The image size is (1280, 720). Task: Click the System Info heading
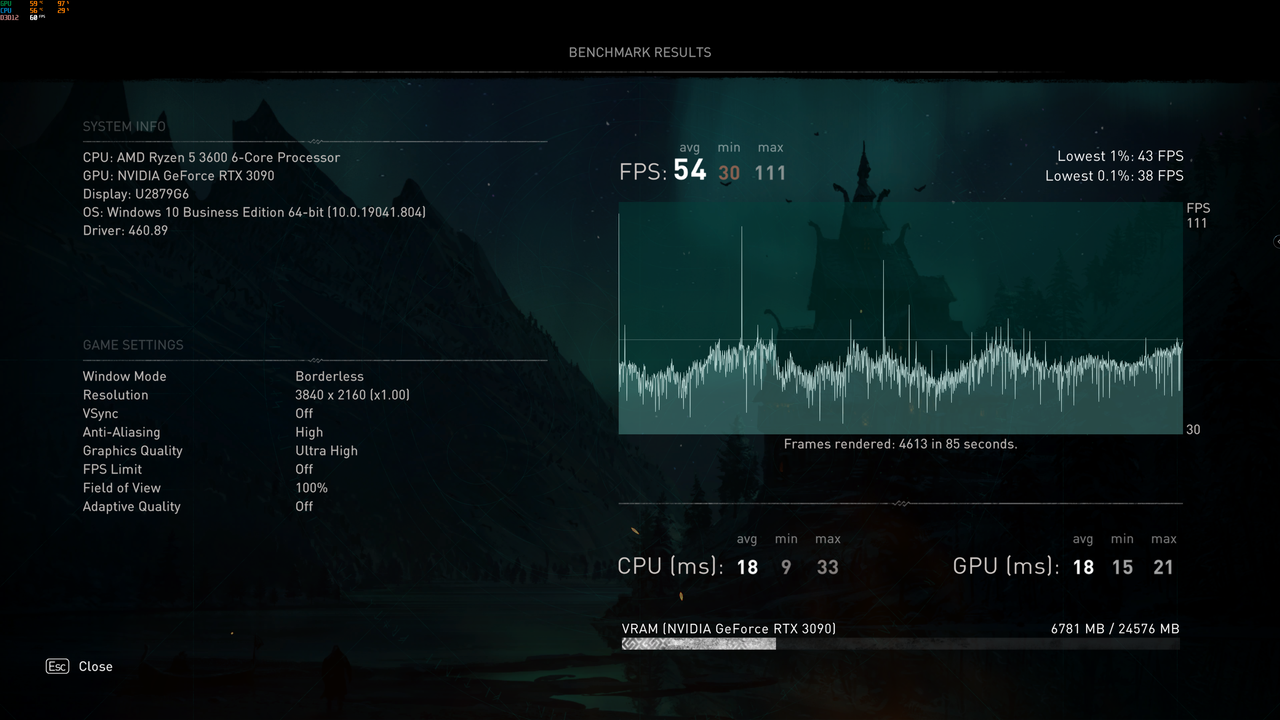tap(124, 127)
